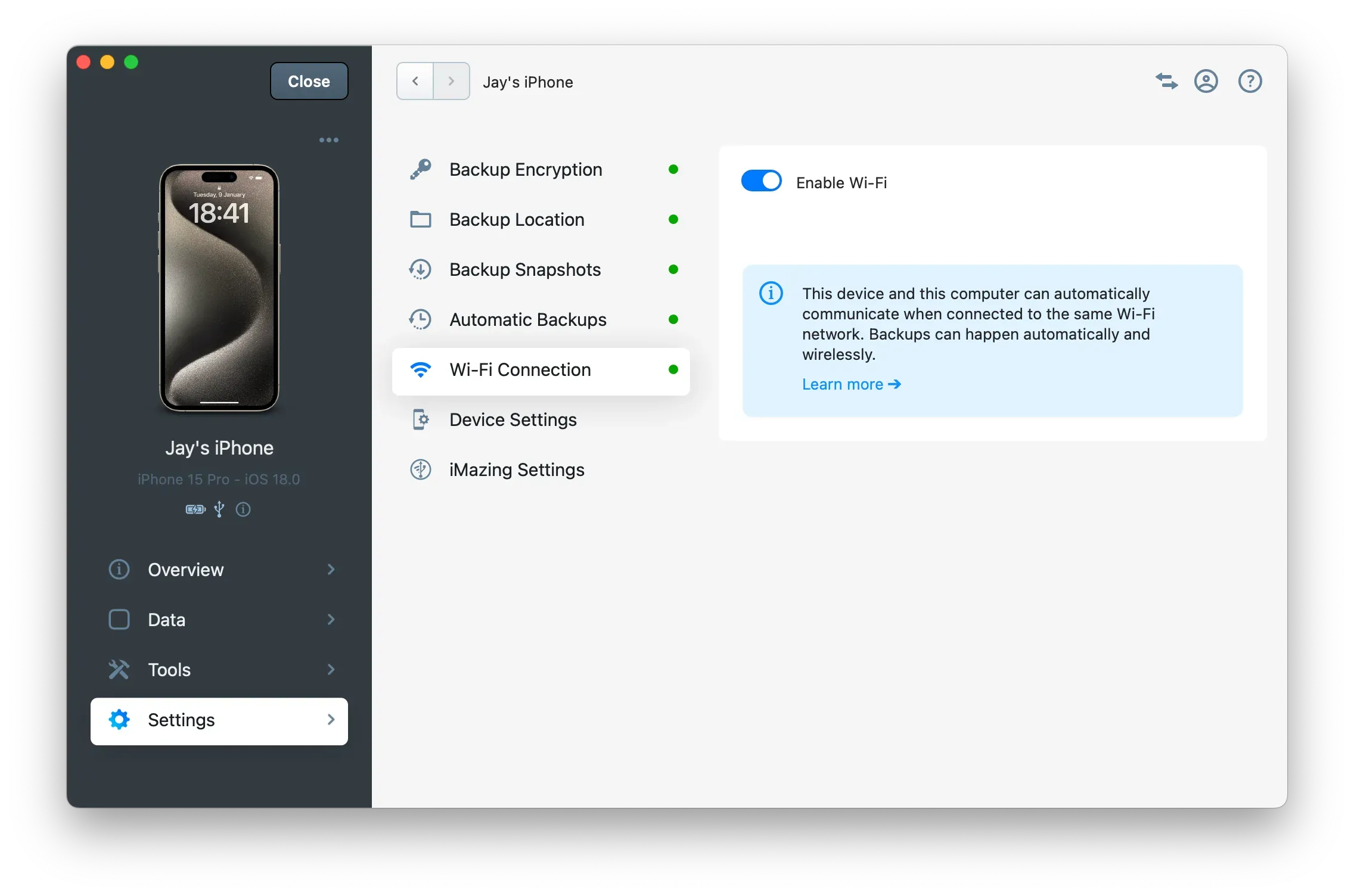
Task: Click the back navigation arrow
Action: pos(414,81)
